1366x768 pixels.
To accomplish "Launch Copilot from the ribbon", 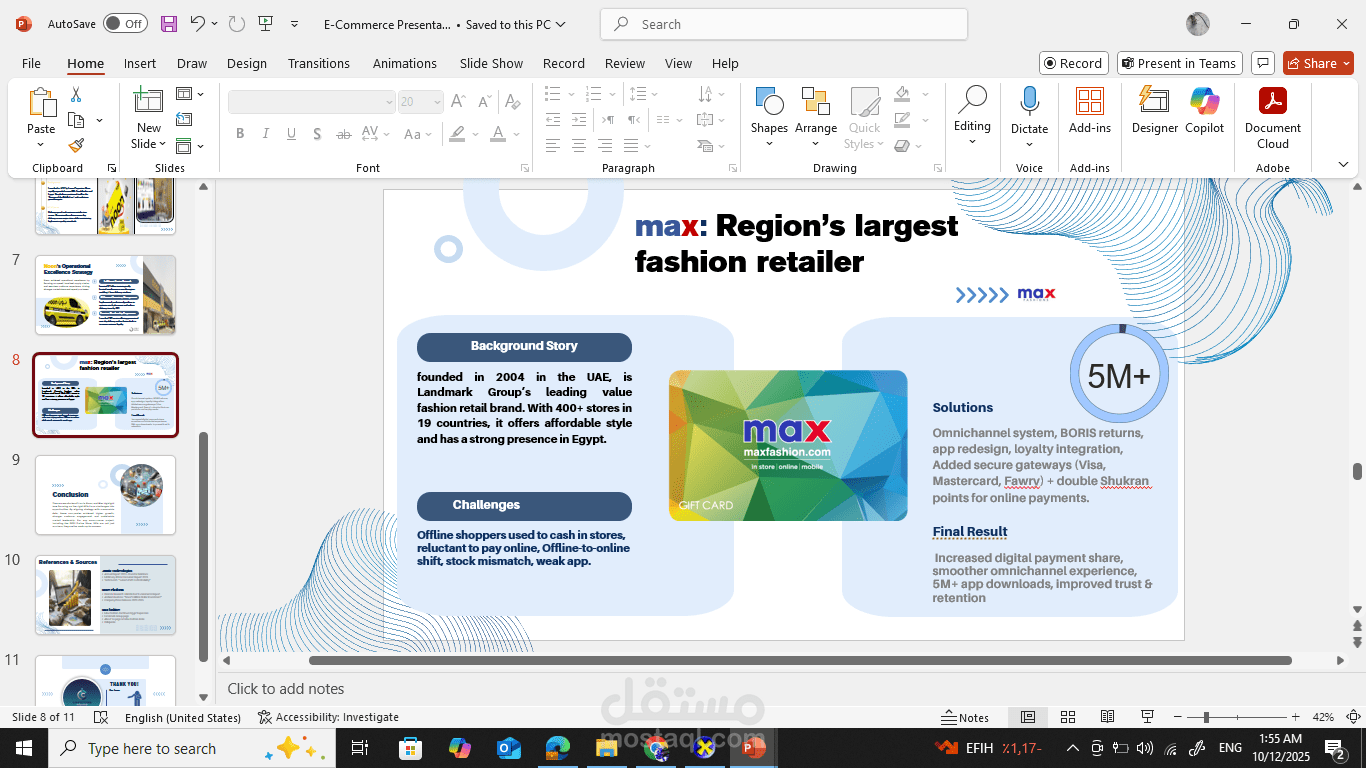I will [x=1204, y=101].
